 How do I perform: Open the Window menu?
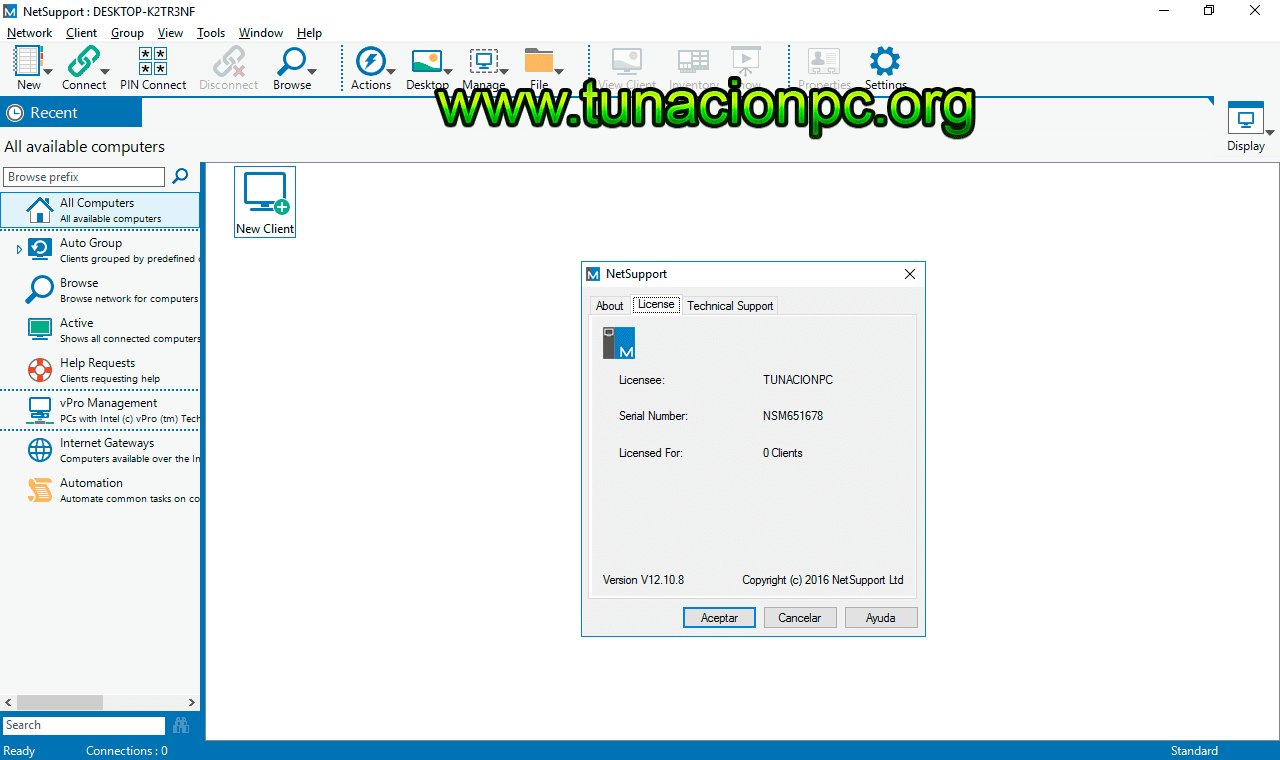coord(260,33)
